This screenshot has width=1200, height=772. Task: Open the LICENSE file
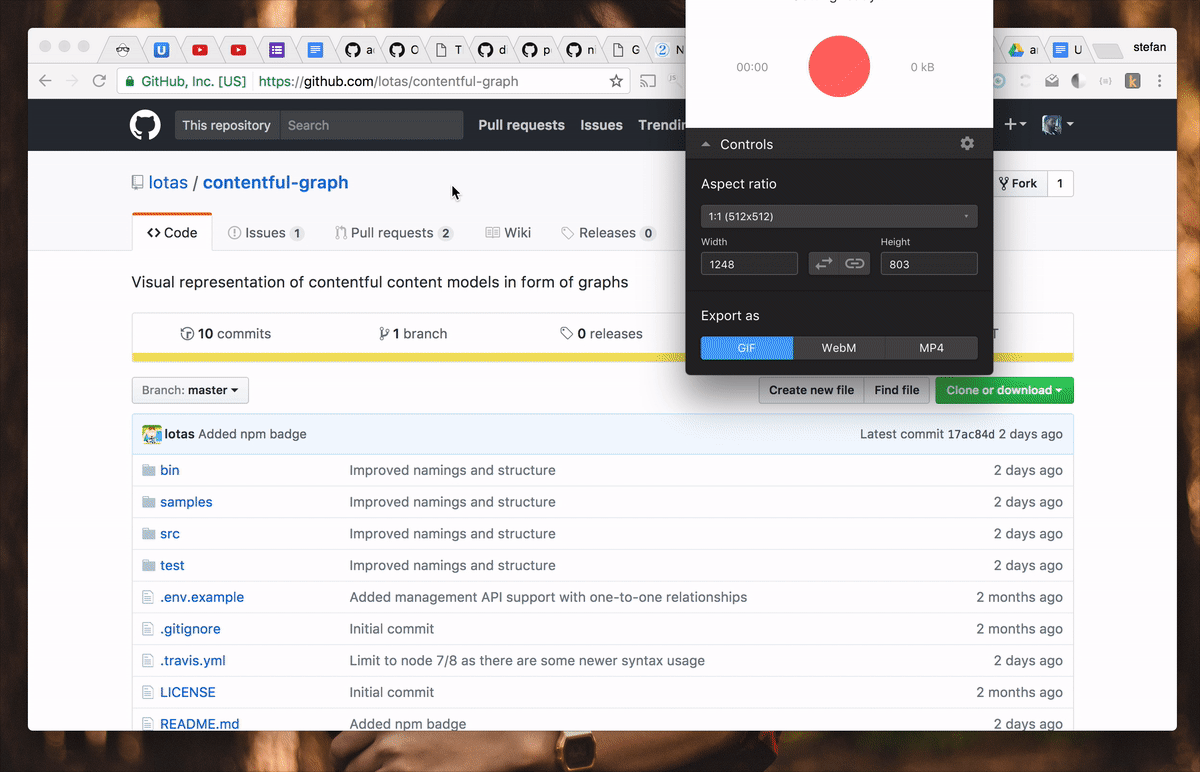[x=188, y=692]
